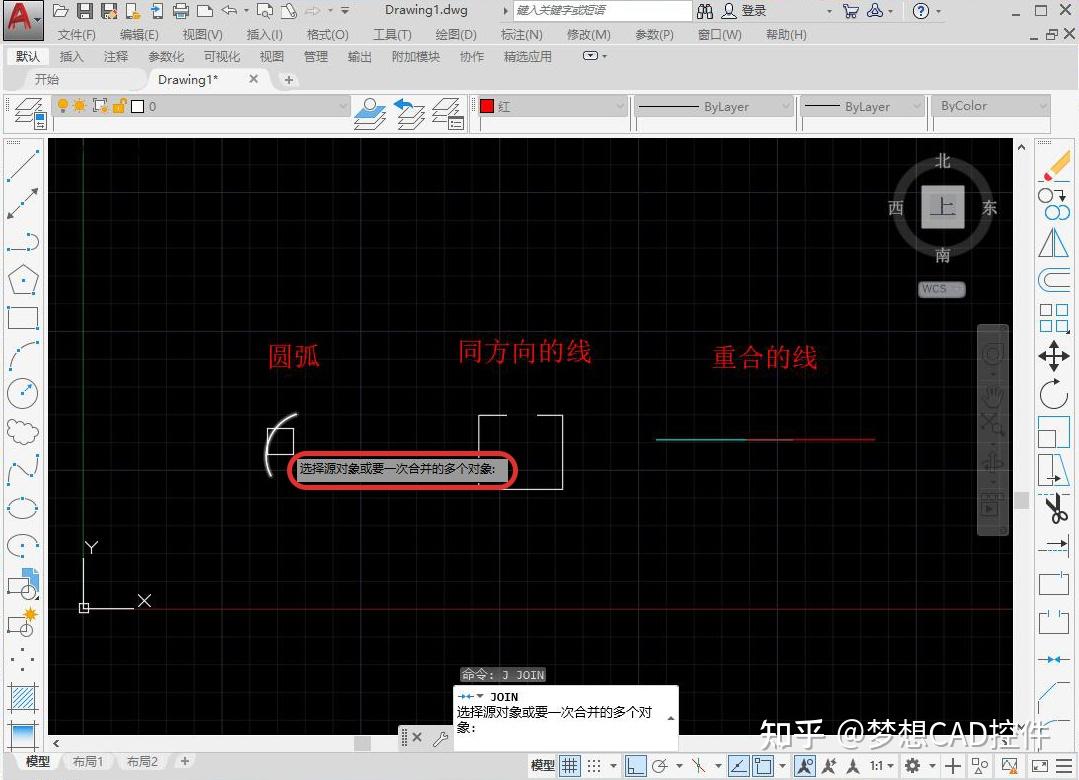This screenshot has width=1079, height=780.
Task: Select the Move tool in the modify panel
Action: coord(1055,357)
